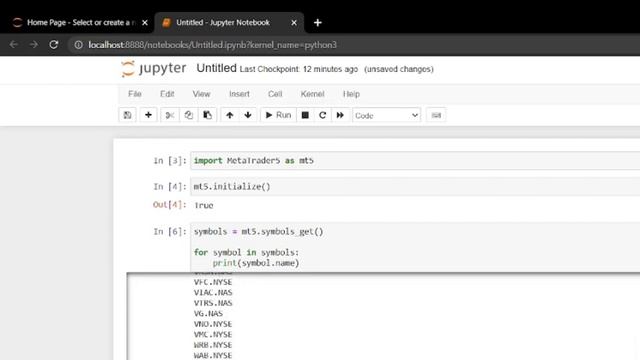Viewport: 640px width, 360px height.
Task: Open the command palette keyboard icon
Action: click(x=436, y=115)
